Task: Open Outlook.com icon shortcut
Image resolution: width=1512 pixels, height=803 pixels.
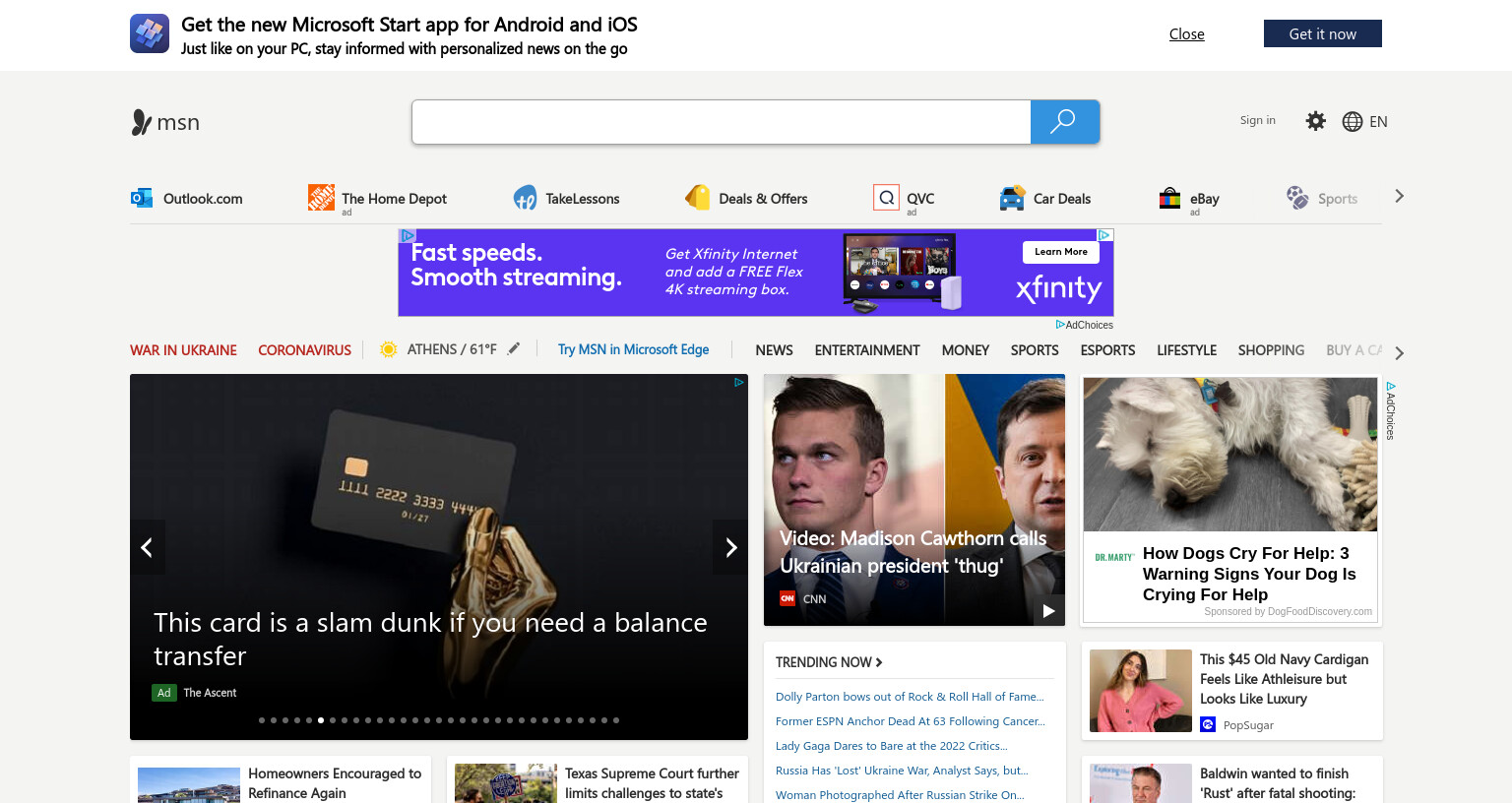Action: [142, 198]
